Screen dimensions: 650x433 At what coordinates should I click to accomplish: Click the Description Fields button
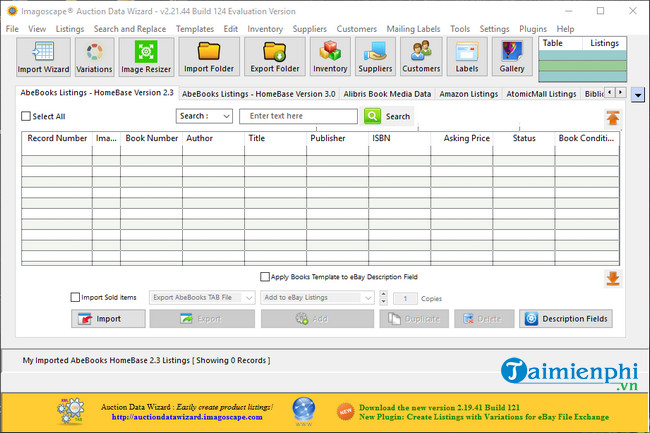coord(565,319)
